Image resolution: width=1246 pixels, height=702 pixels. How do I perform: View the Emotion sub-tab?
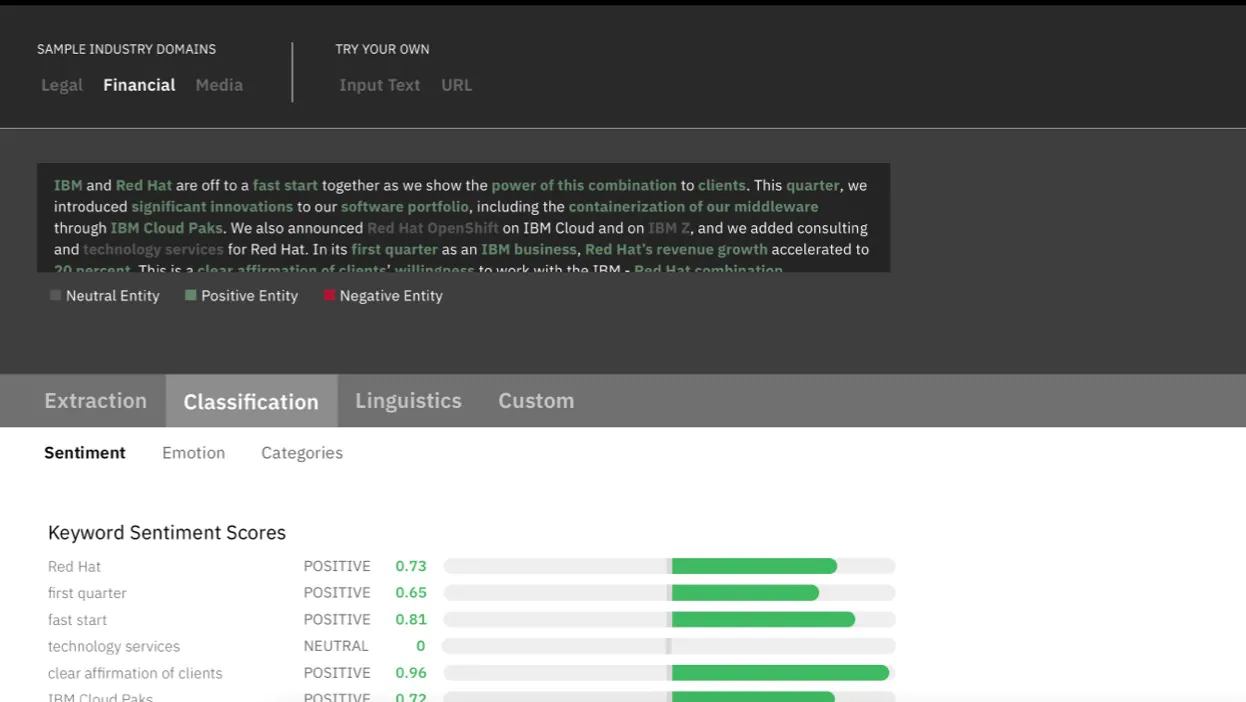coord(193,453)
